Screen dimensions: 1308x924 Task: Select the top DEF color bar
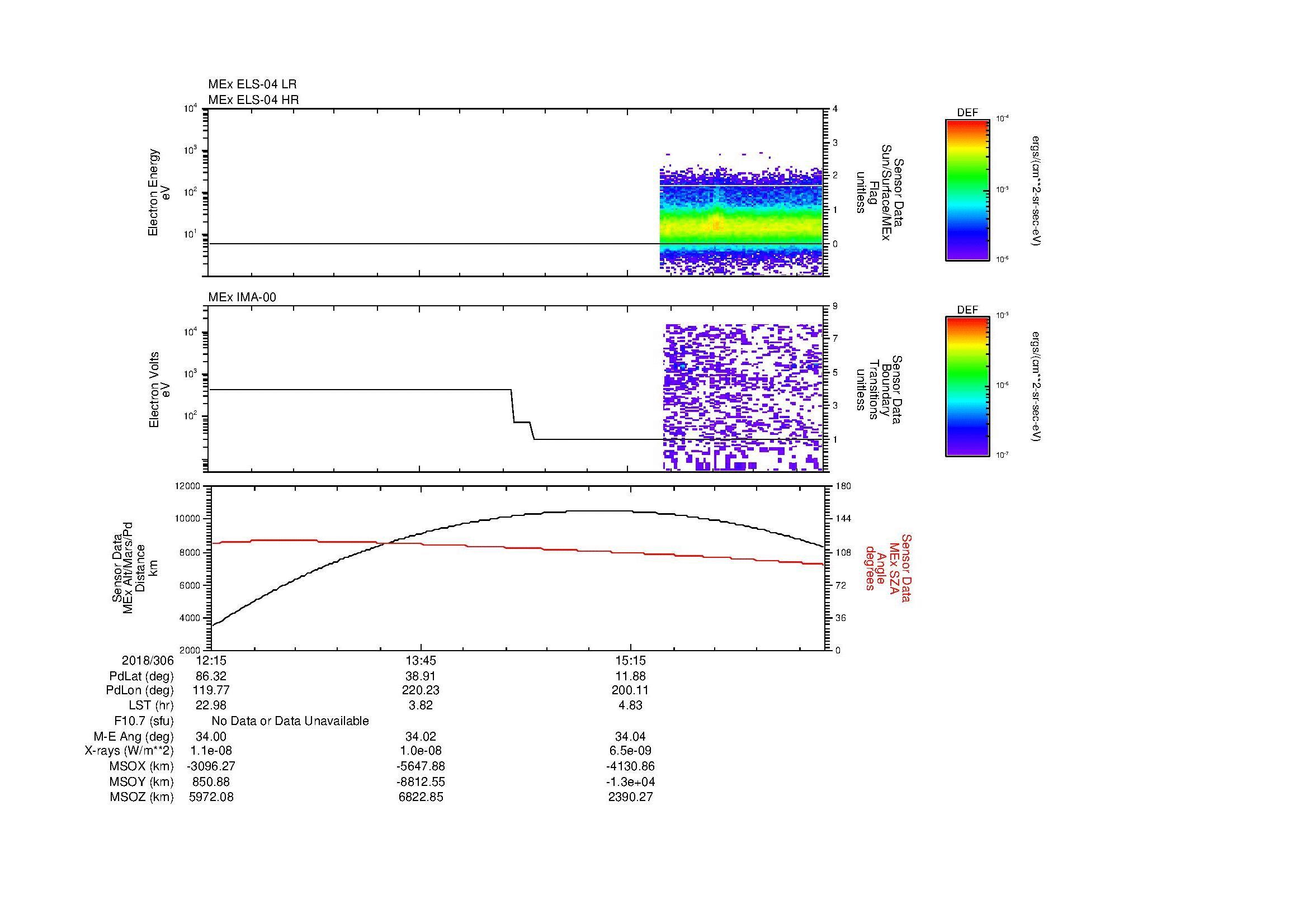coord(967,189)
